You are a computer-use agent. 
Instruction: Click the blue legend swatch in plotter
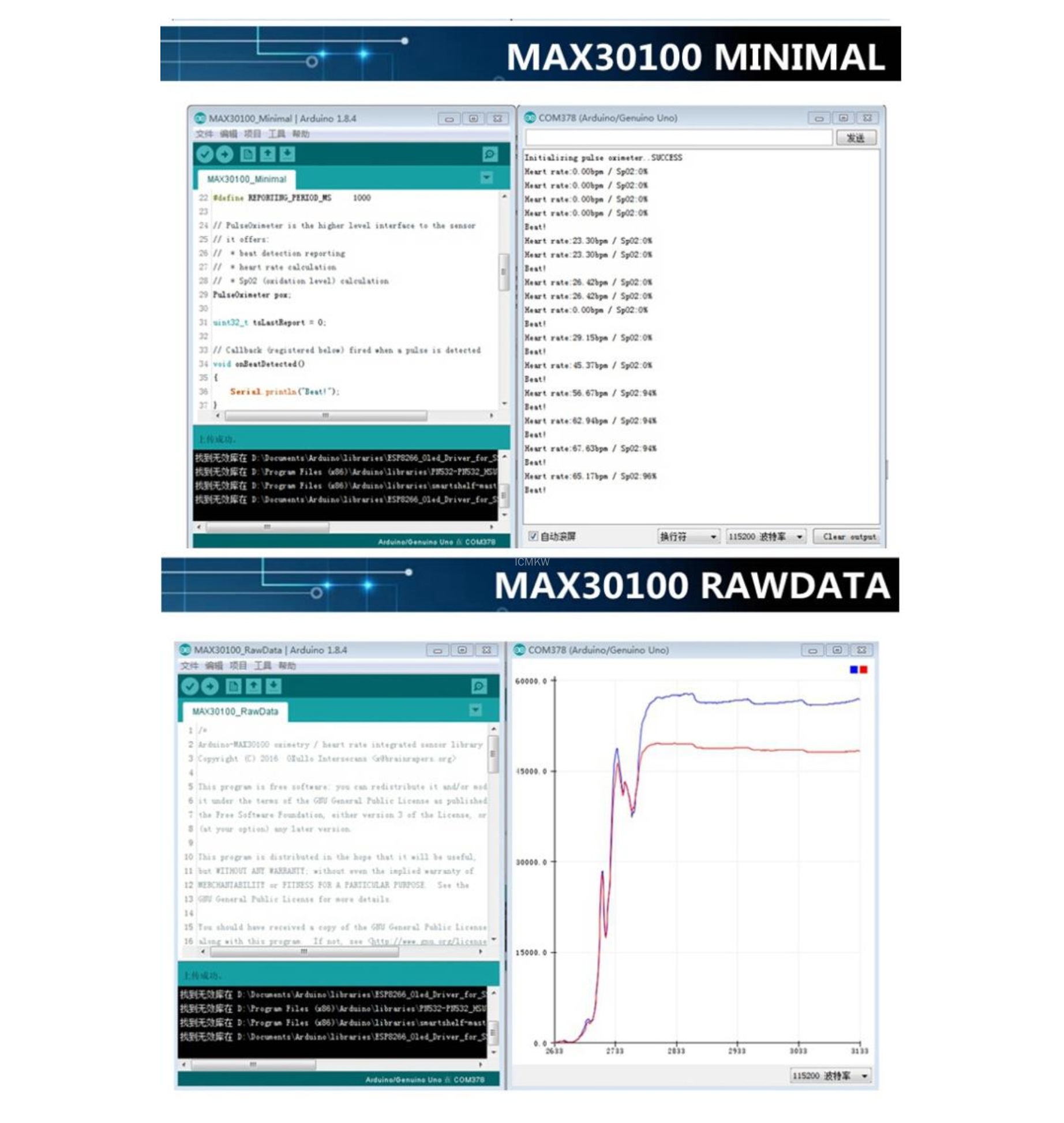click(853, 669)
